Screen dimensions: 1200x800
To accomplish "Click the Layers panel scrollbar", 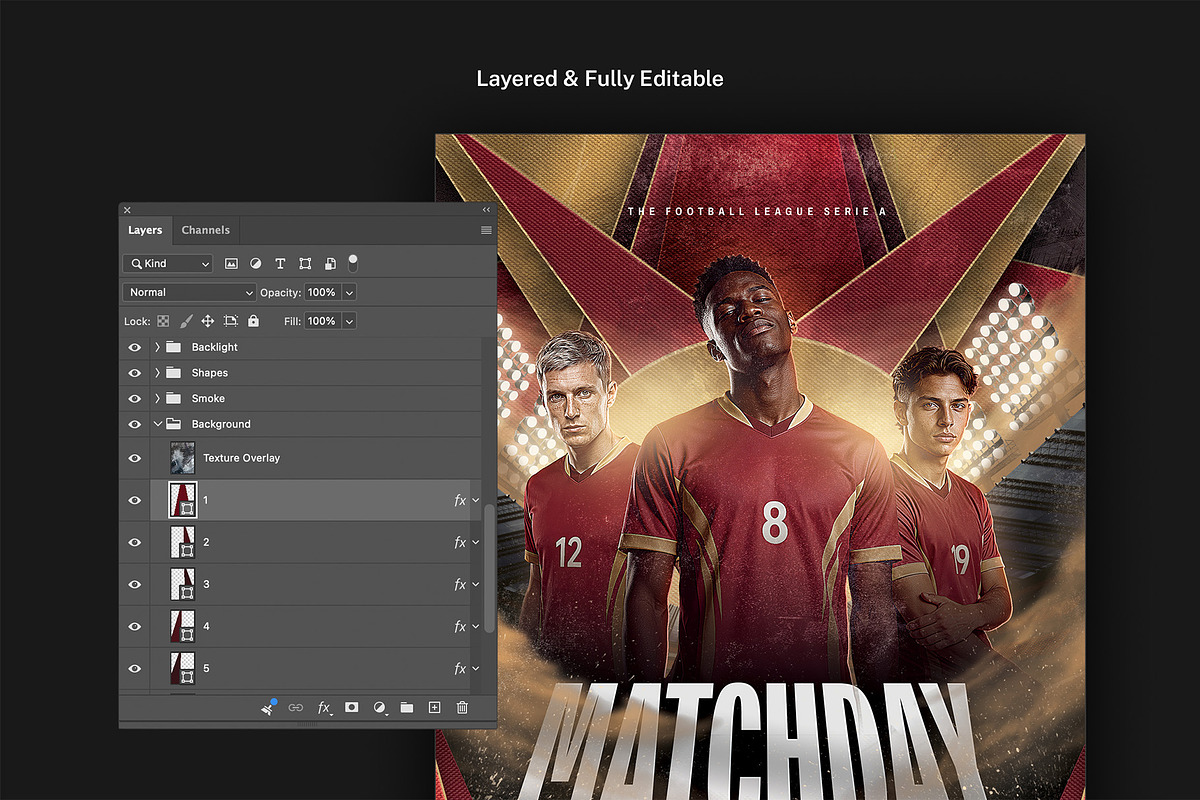I will pyautogui.click(x=489, y=567).
